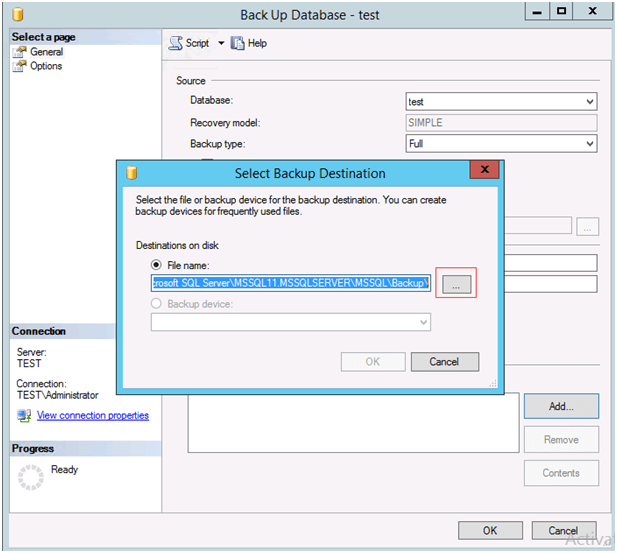Viewport: 617px width, 553px height.
Task: Click the database icon in dialog title bar
Action: tap(131, 171)
